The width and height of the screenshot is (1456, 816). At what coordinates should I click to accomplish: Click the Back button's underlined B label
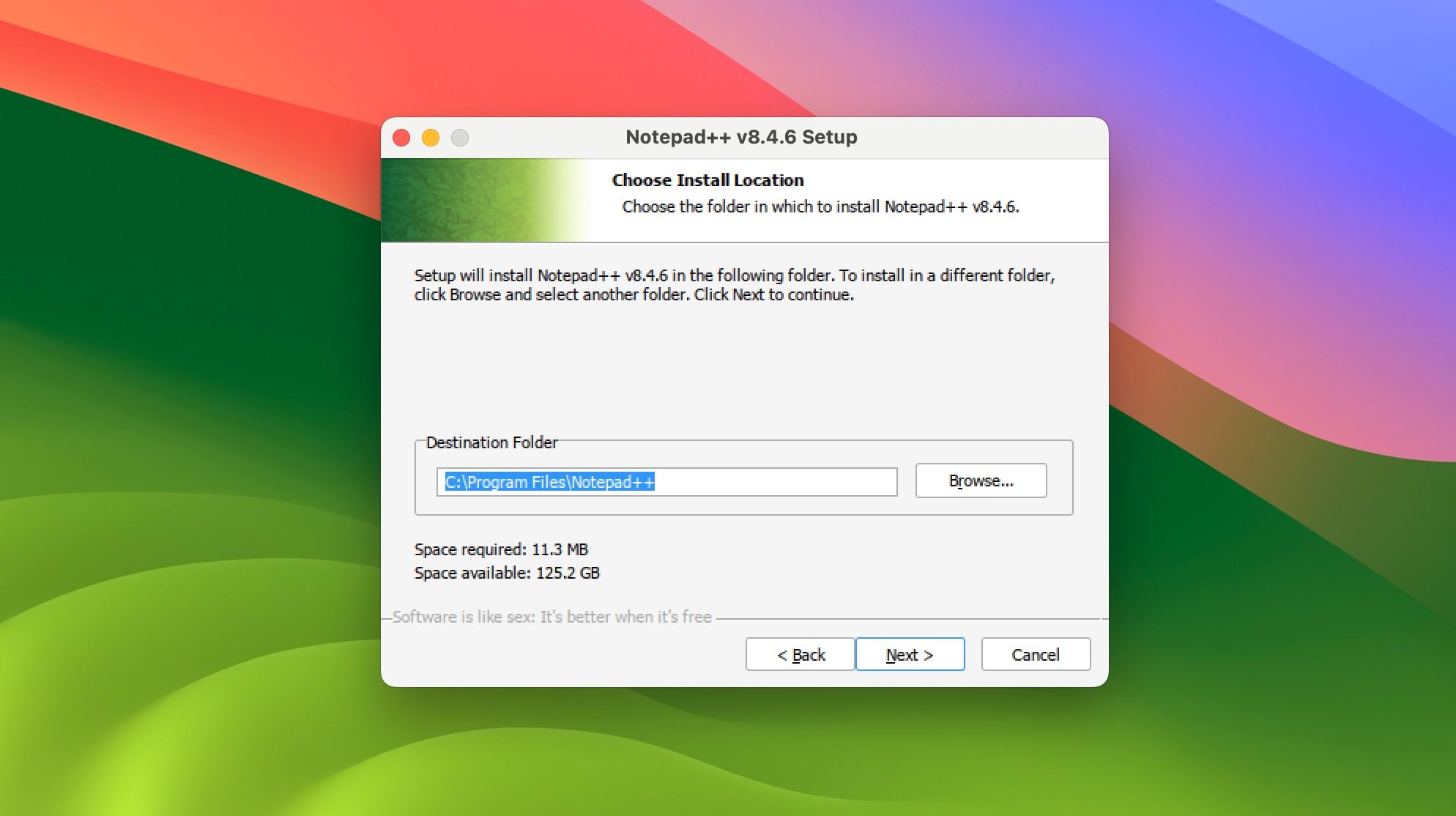coord(796,655)
